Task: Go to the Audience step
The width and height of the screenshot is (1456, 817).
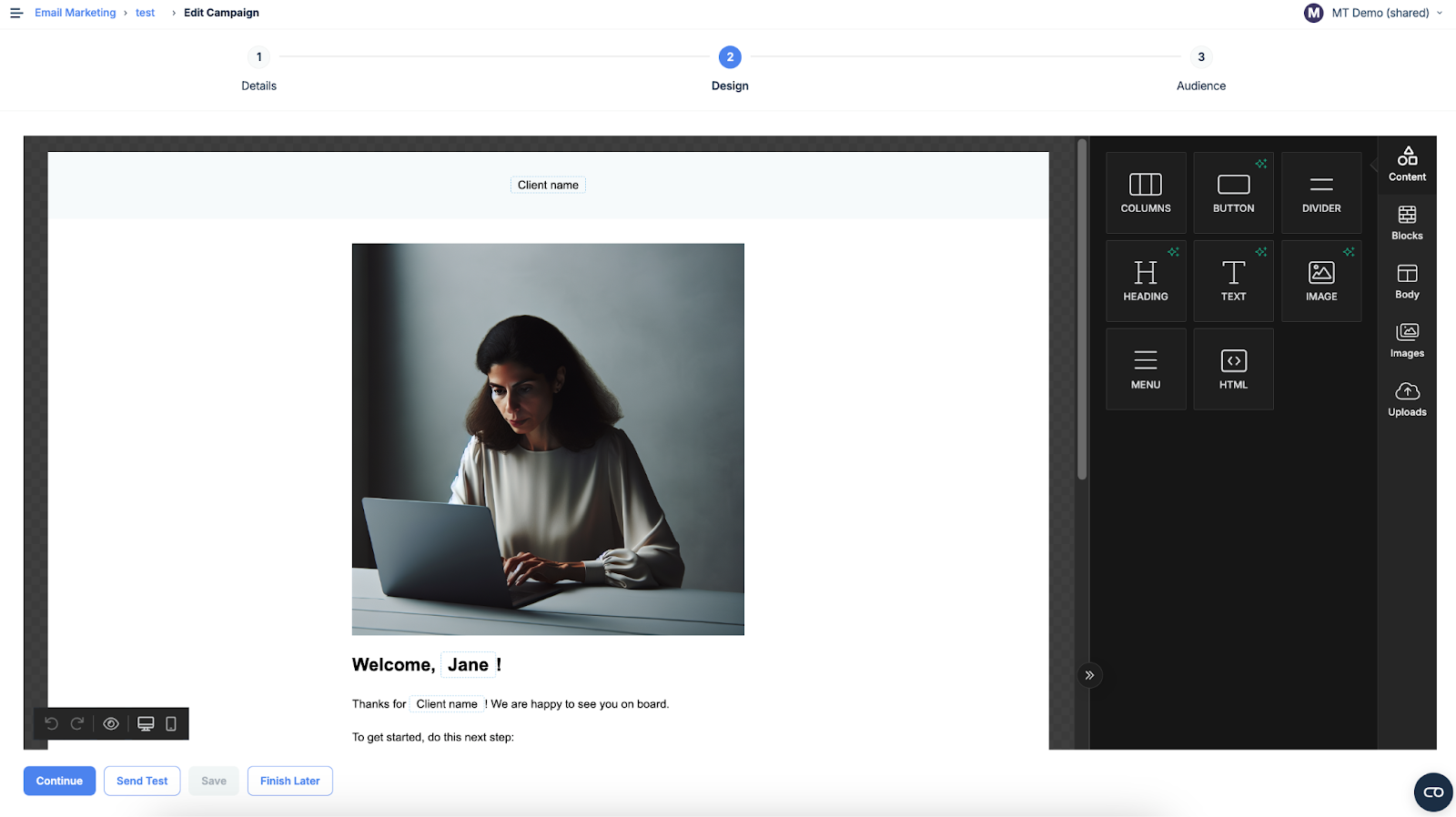Action: click(1201, 70)
